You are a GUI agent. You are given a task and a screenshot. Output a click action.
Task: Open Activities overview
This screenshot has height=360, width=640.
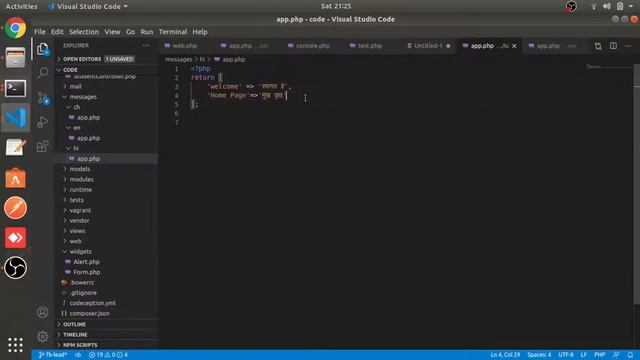[x=21, y=6]
